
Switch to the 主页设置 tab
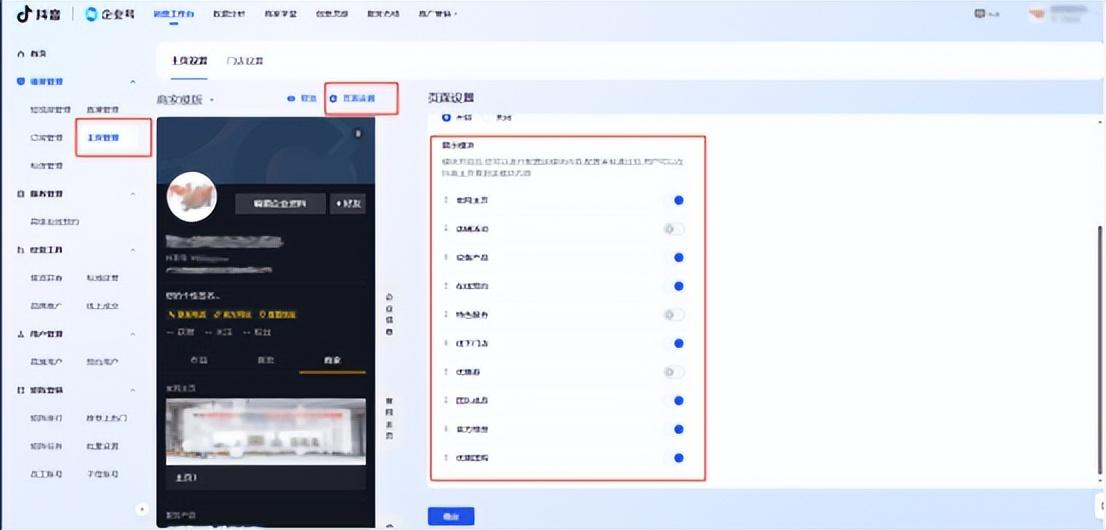[190, 61]
